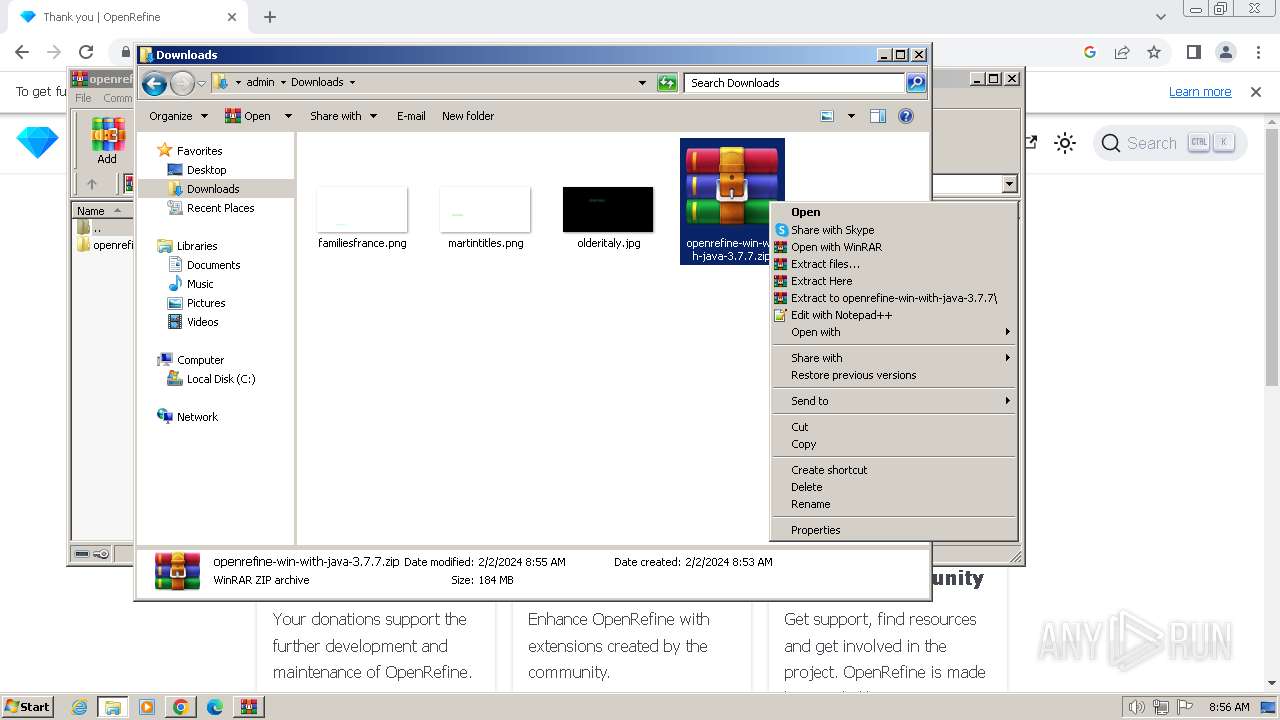Select Delete in context menu
This screenshot has width=1280, height=720.
point(894,487)
